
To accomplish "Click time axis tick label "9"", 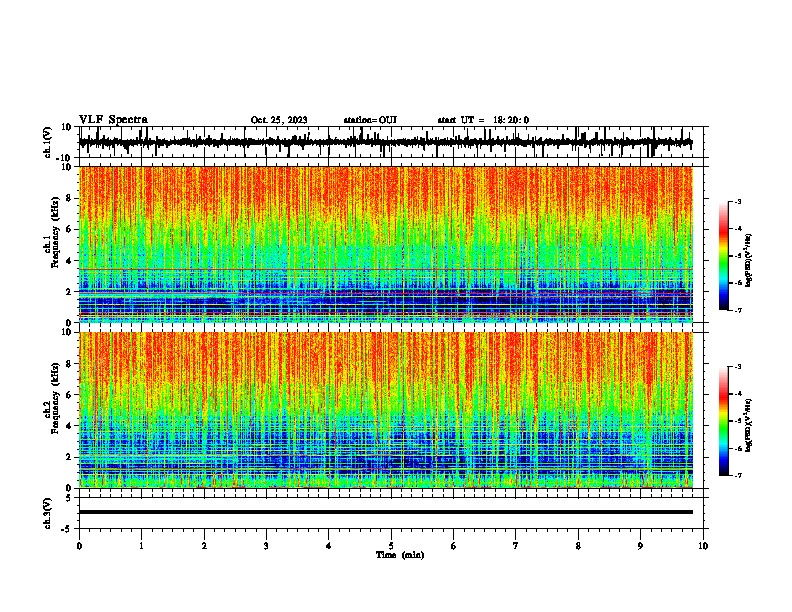I will (x=640, y=546).
